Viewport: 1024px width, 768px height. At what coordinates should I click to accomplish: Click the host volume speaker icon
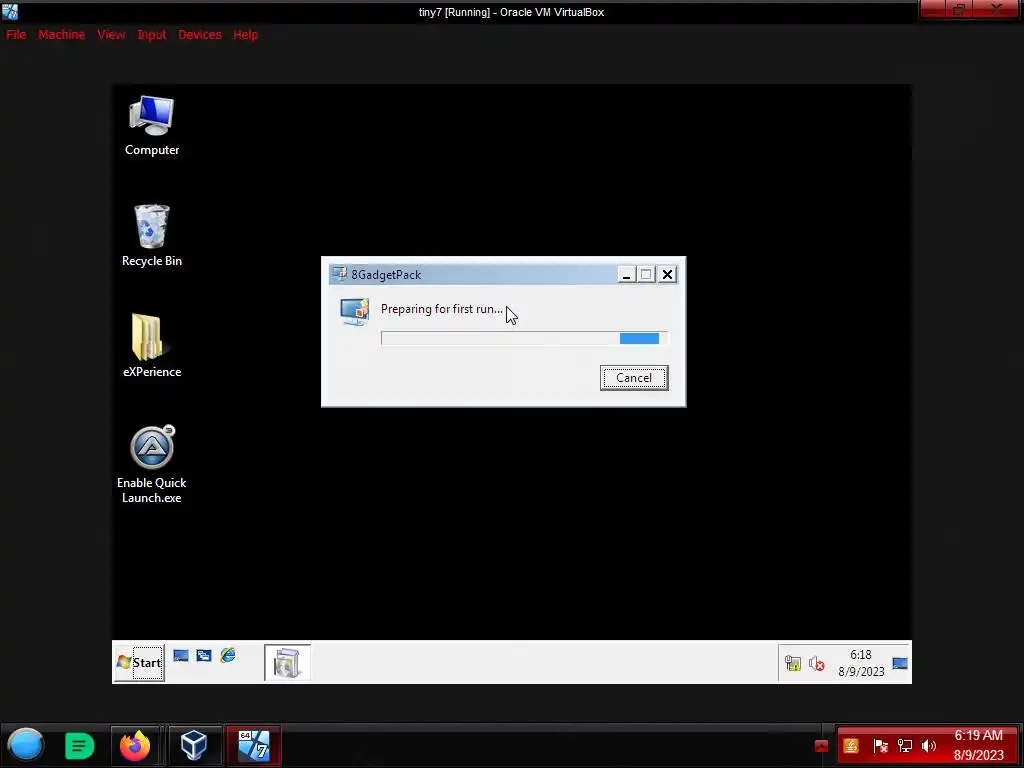pos(929,746)
